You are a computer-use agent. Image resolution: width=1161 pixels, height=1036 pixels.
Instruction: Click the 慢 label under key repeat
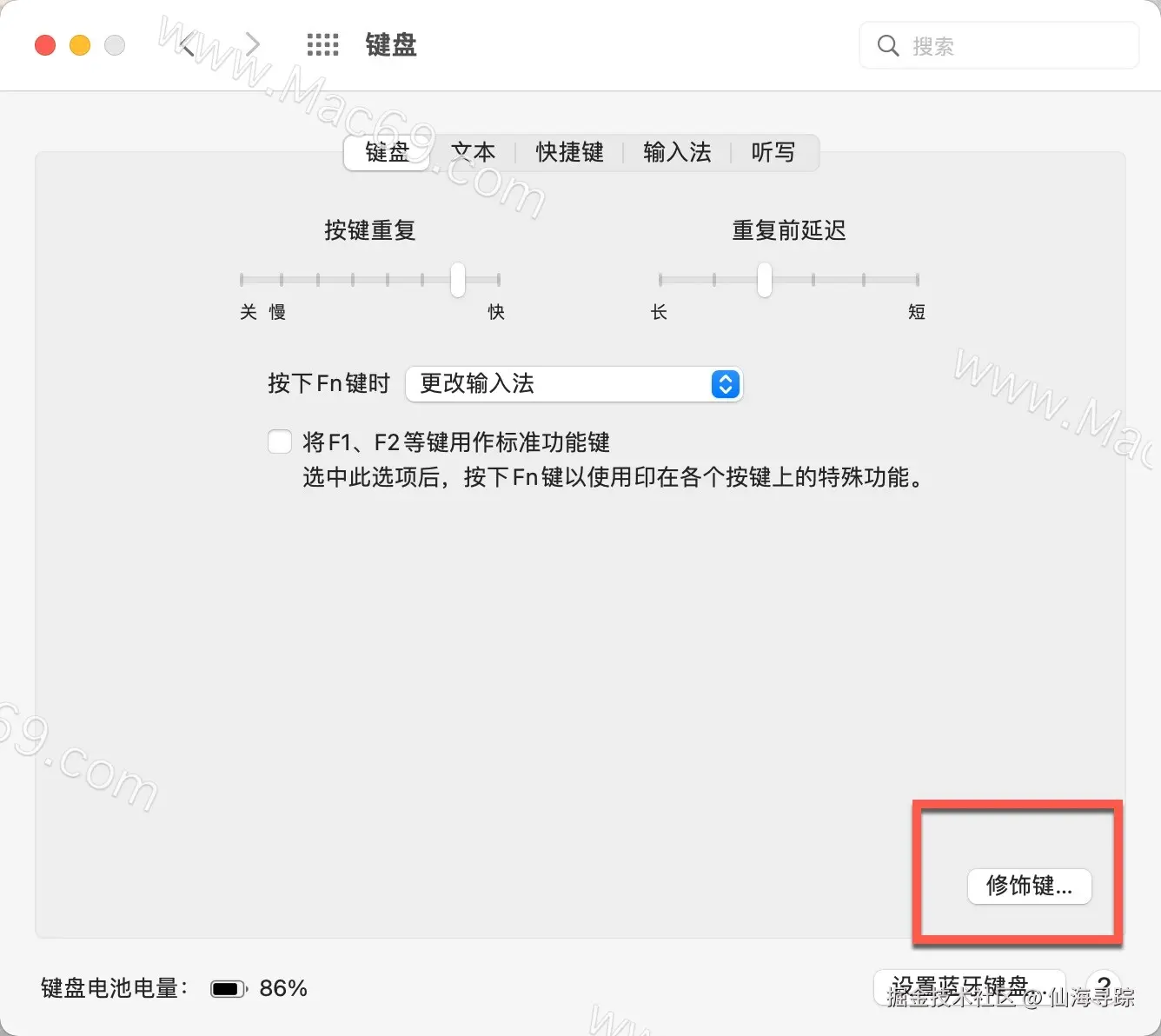(277, 312)
